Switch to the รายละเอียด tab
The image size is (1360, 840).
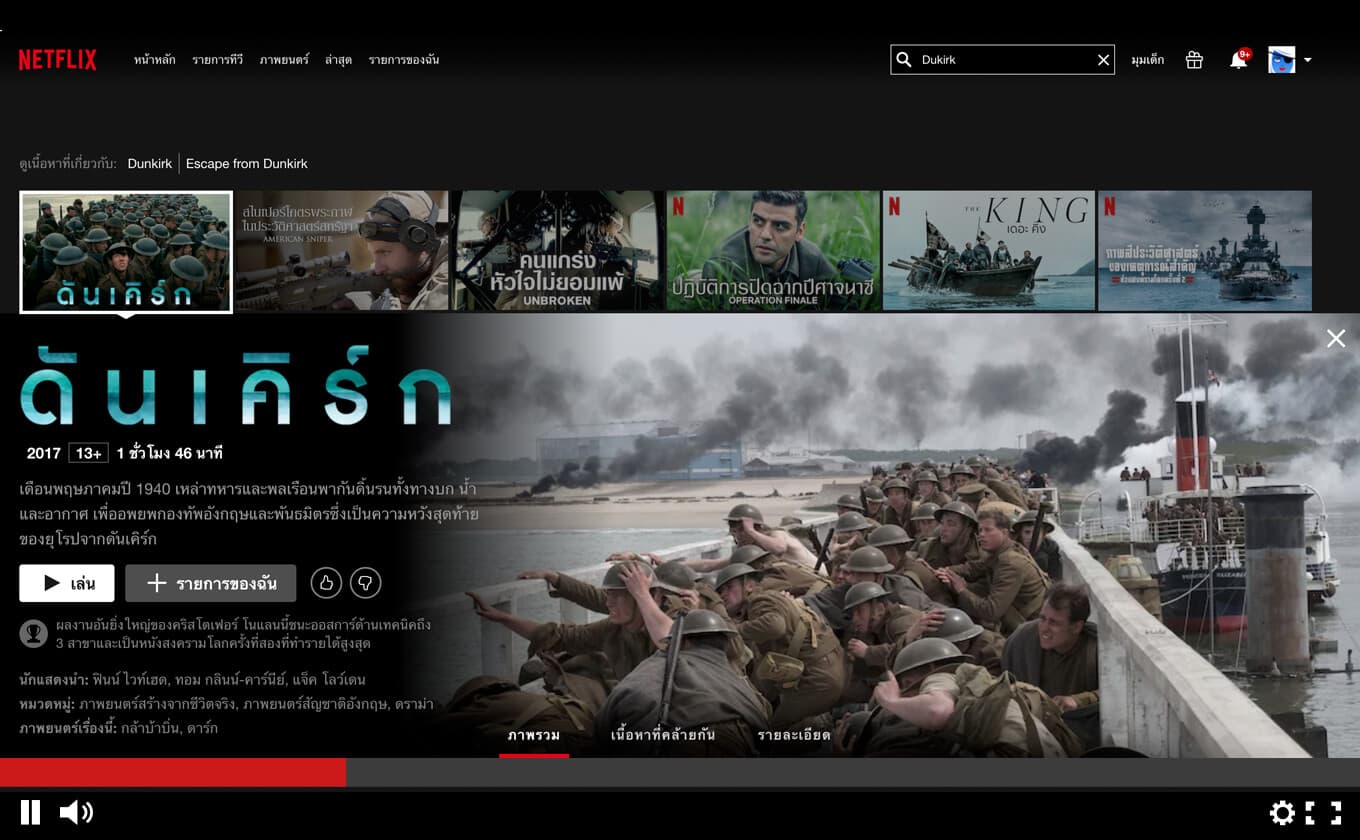[794, 735]
